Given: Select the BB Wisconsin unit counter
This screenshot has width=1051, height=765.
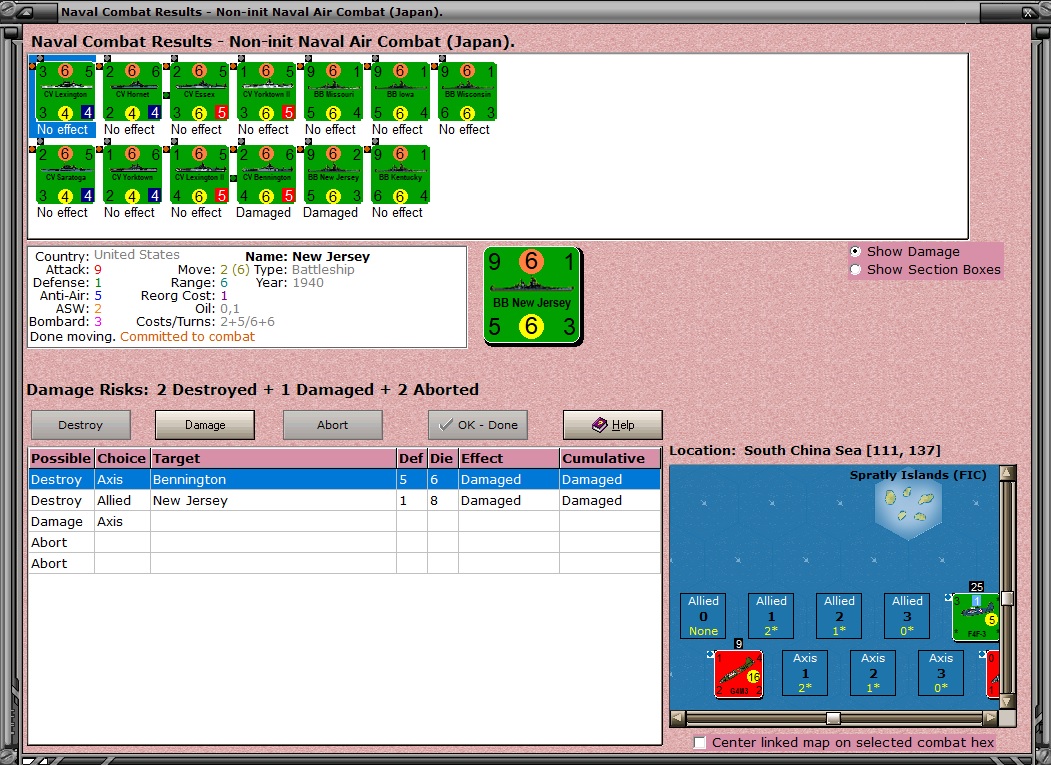Looking at the screenshot, I should click(467, 91).
